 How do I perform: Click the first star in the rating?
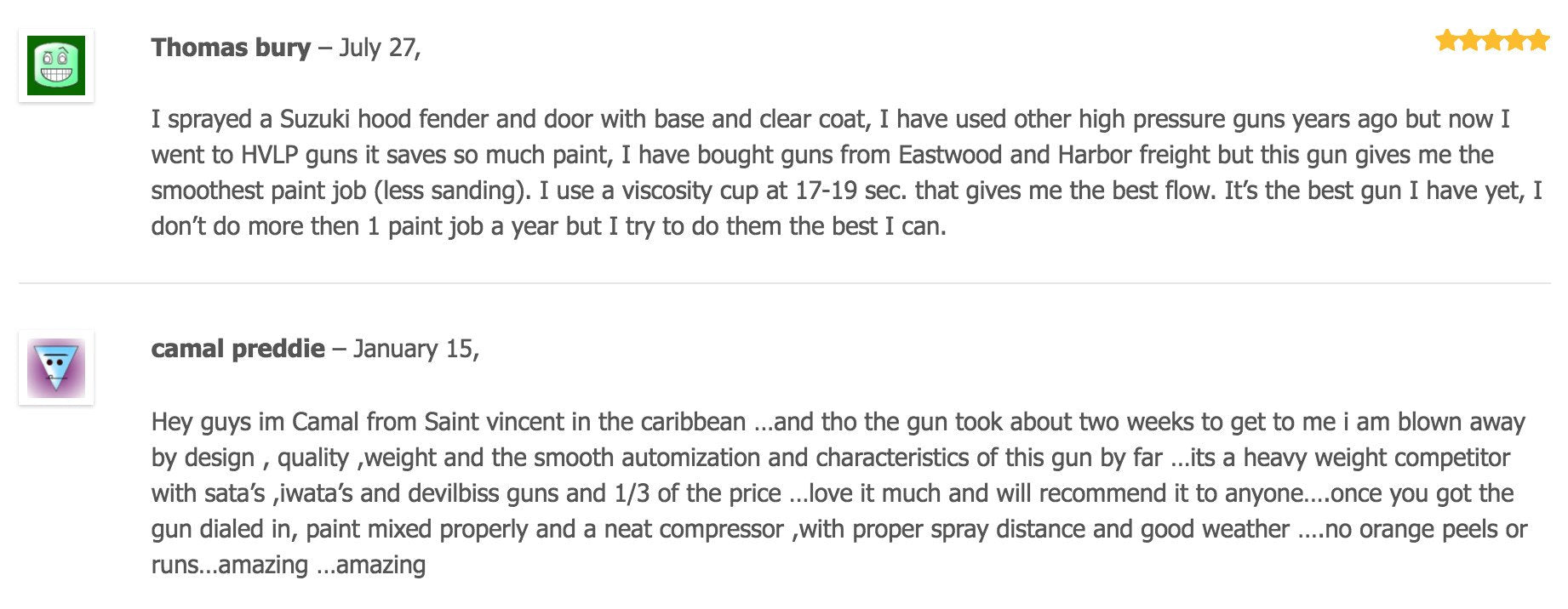[1446, 40]
